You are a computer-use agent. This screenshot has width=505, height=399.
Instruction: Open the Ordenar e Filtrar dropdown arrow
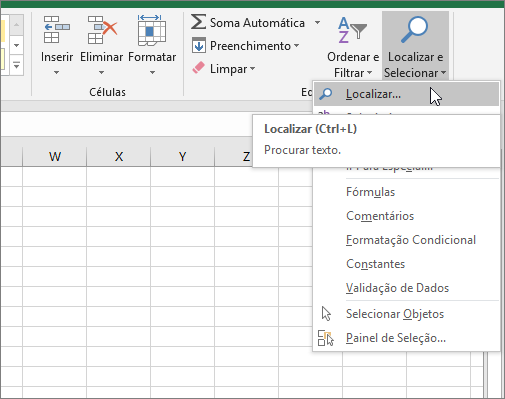coord(369,72)
